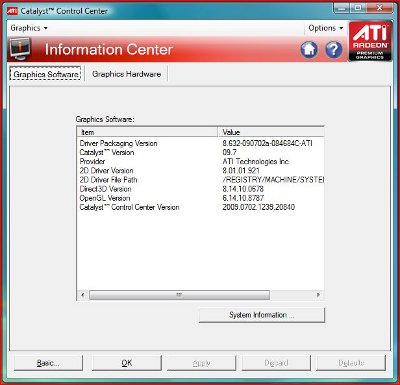400x385 pixels.
Task: Select the Catalyst Version row label
Action: point(107,152)
